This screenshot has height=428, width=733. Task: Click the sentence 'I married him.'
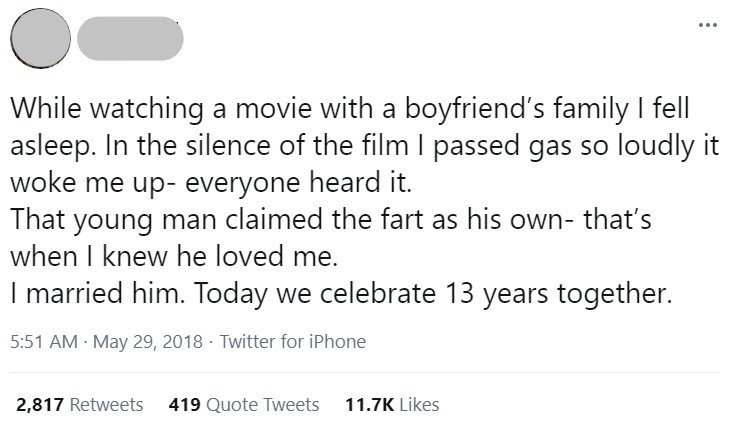click(x=97, y=293)
